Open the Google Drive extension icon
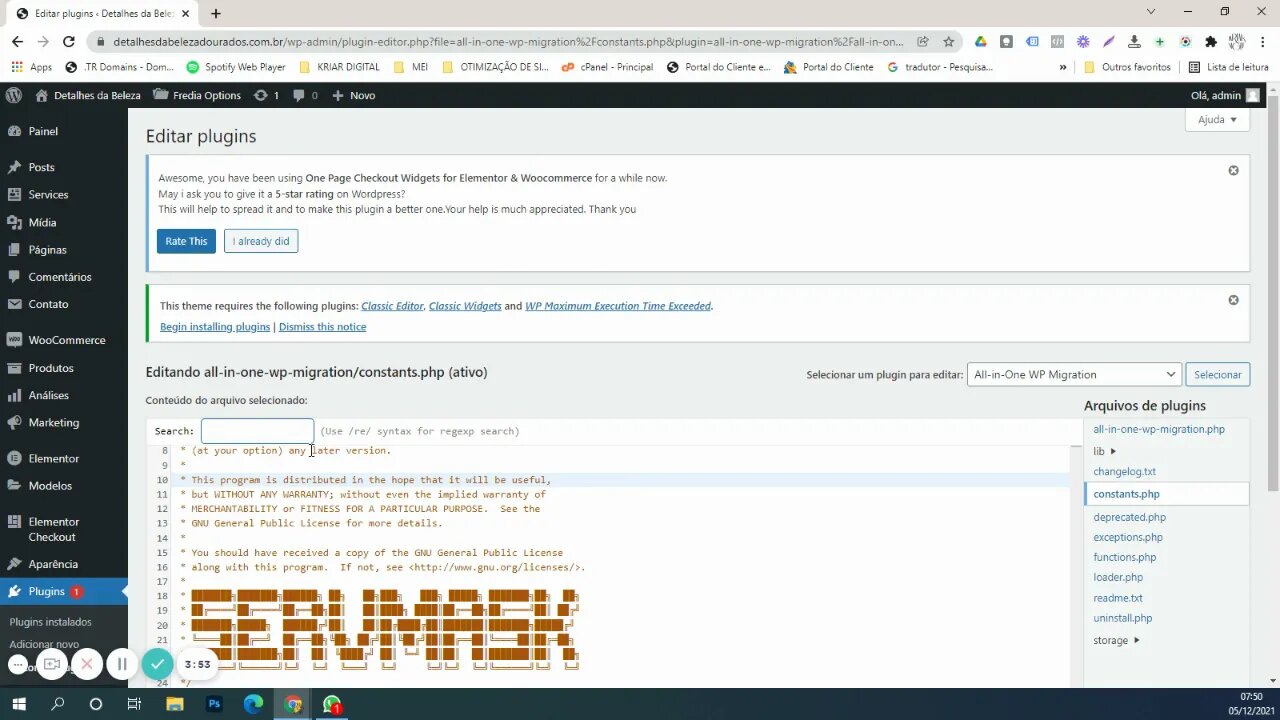This screenshot has width=1280, height=720. tap(981, 42)
